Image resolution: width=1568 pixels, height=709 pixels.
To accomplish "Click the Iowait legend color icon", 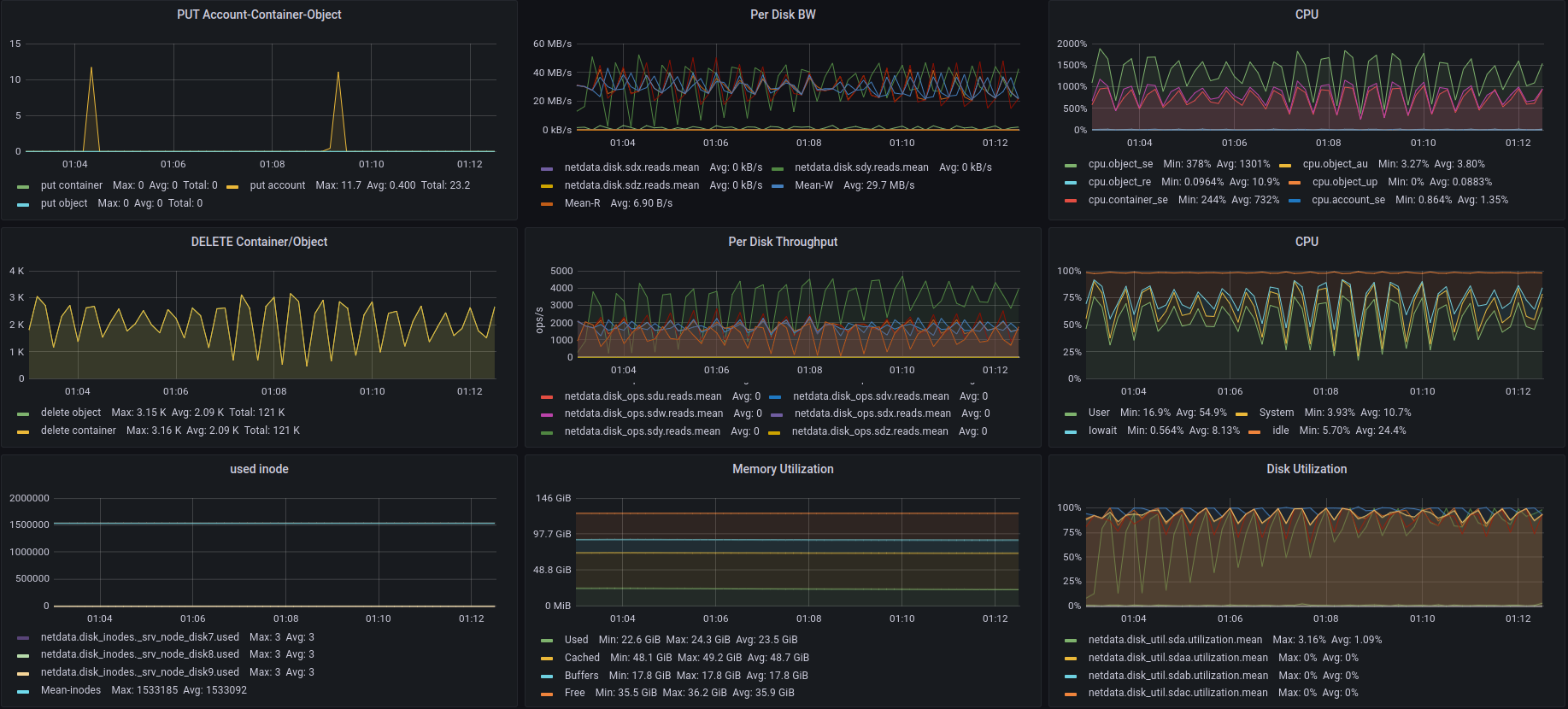I will pos(1071,431).
